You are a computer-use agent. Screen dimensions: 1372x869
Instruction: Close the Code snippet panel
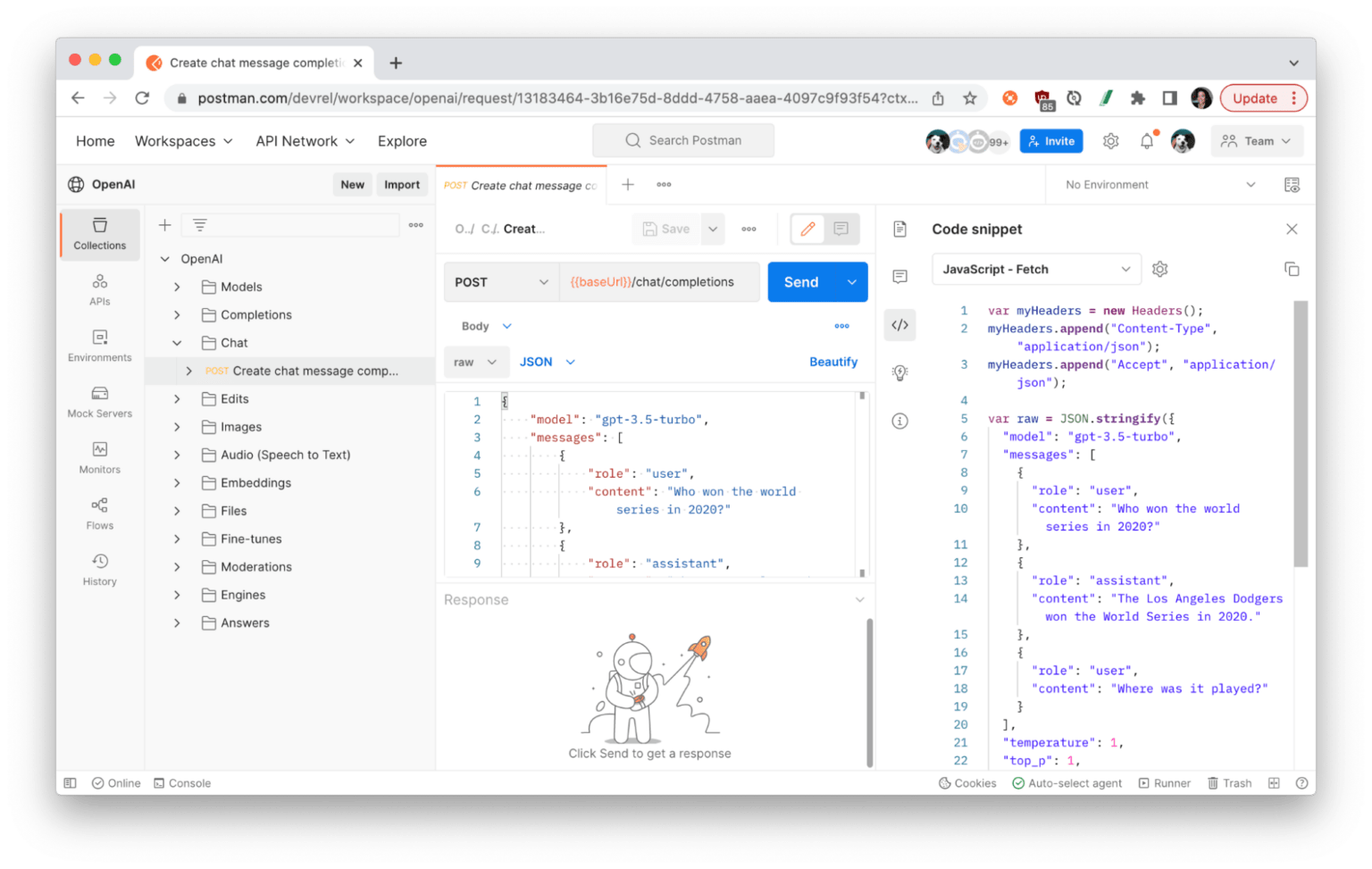[x=1292, y=229]
